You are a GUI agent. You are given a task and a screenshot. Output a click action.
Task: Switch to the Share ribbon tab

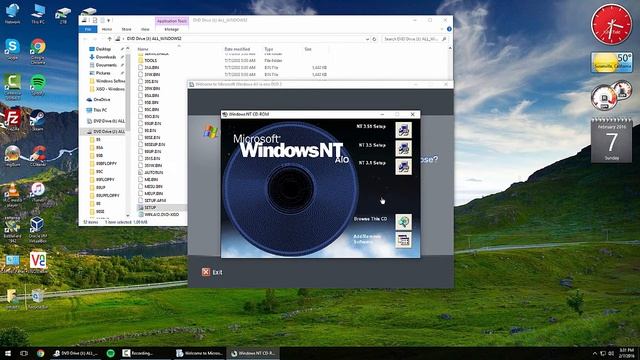pyautogui.click(x=127, y=29)
